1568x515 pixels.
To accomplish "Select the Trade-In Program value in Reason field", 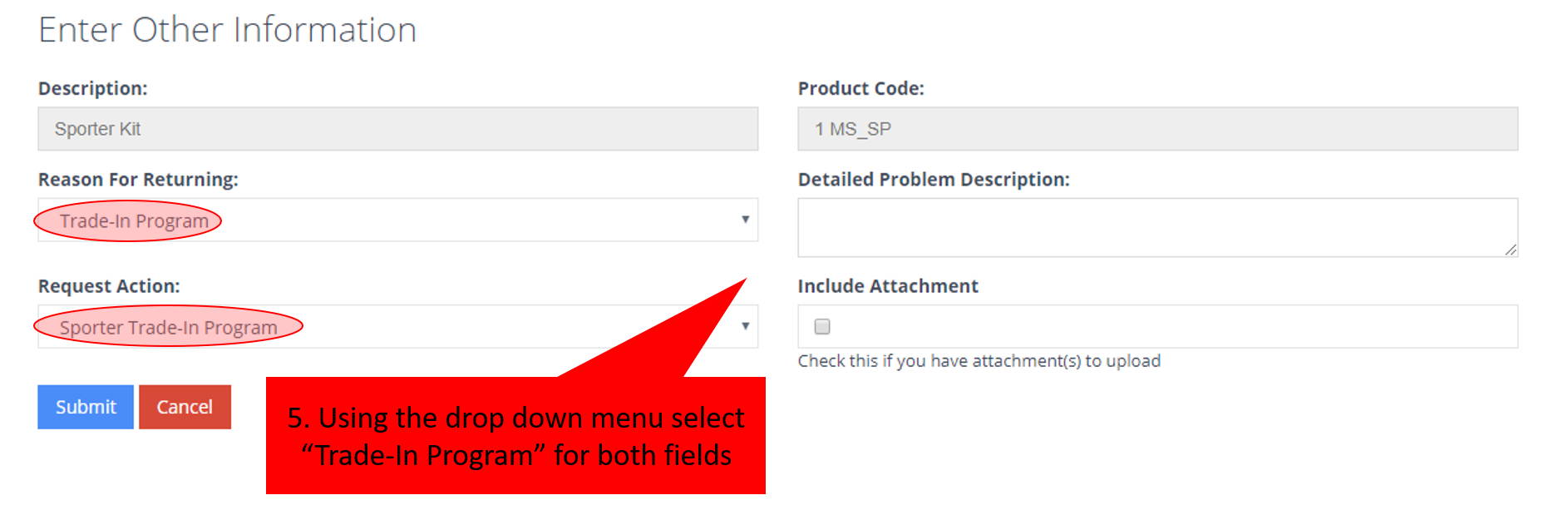I will point(134,221).
